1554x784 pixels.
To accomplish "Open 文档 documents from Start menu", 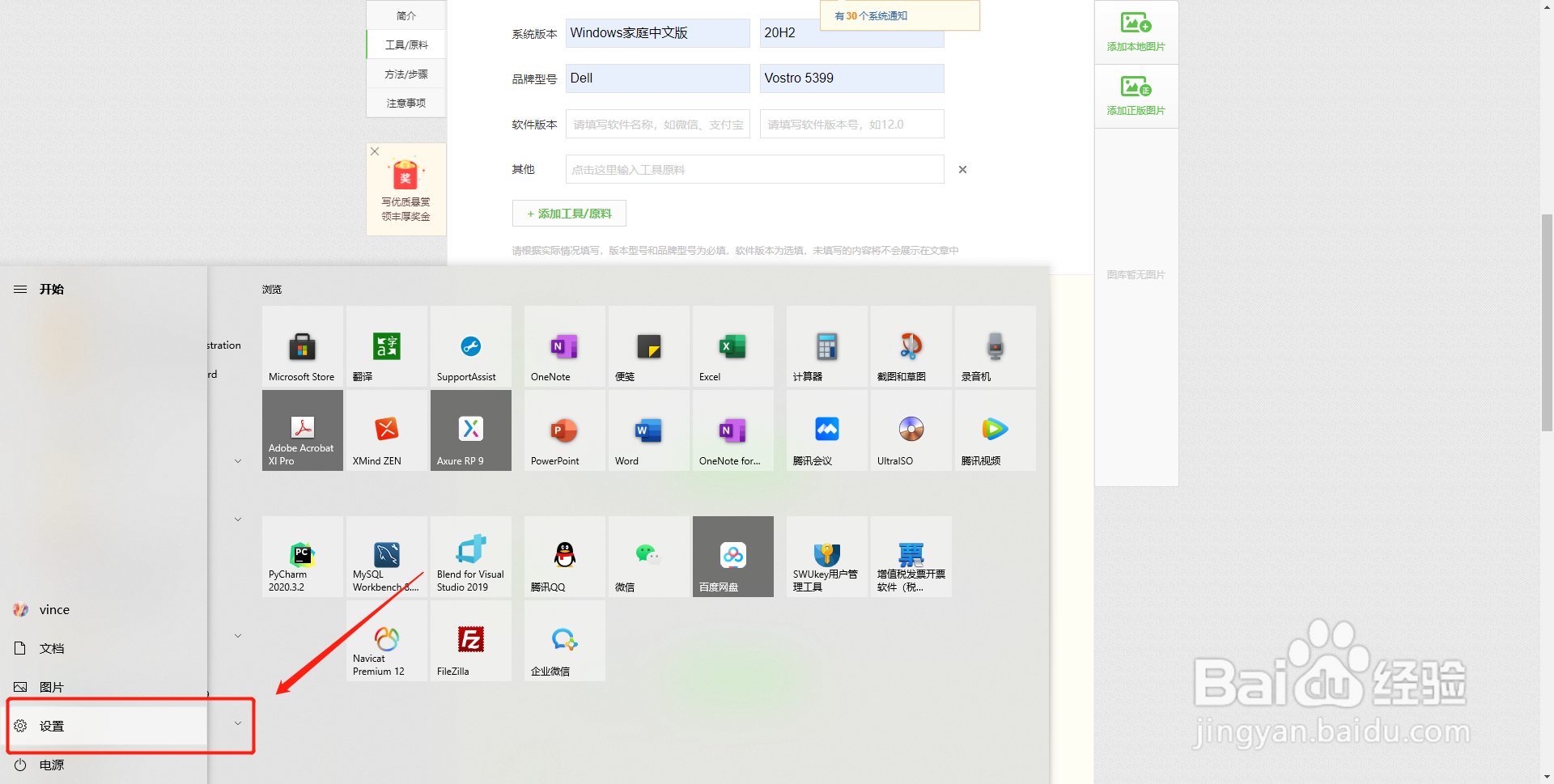I will [104, 649].
